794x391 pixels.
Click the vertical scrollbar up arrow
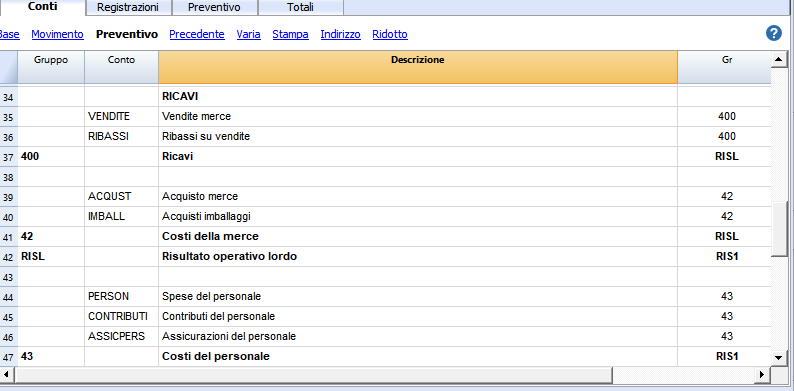pyautogui.click(x=778, y=60)
